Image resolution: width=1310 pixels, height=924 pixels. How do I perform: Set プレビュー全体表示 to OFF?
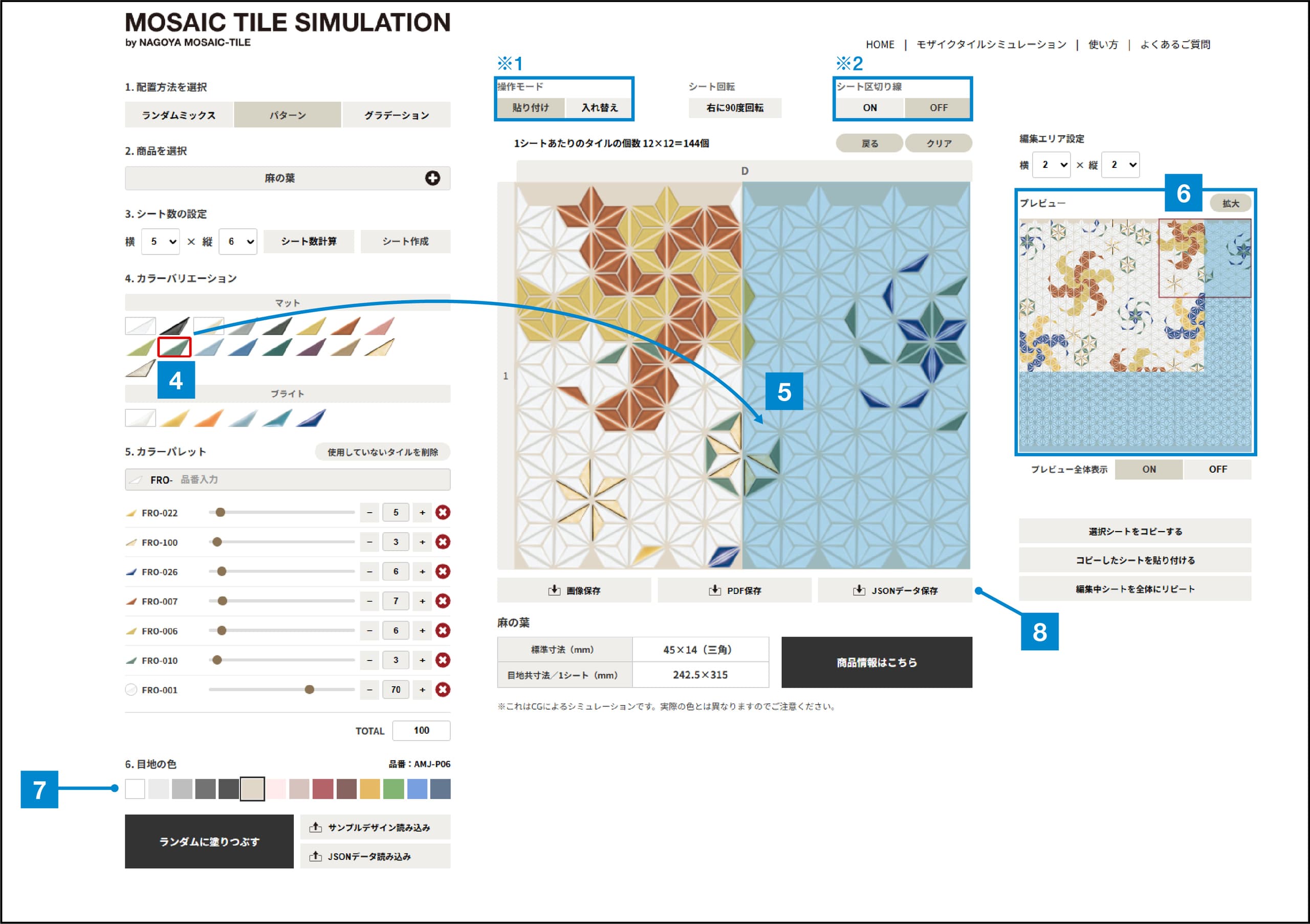point(1217,469)
